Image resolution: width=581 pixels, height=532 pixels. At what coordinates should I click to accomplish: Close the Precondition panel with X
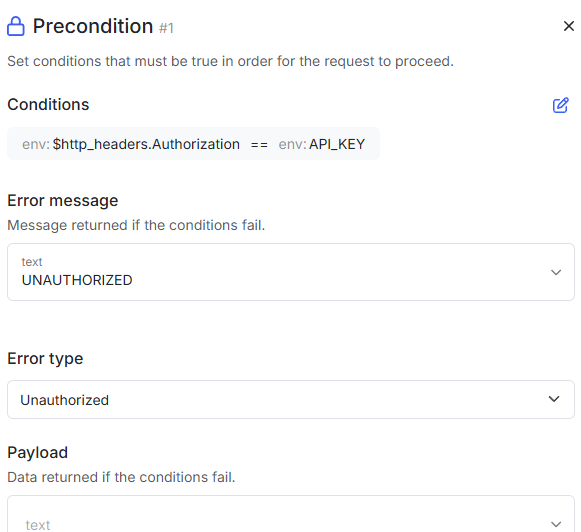pos(568,26)
